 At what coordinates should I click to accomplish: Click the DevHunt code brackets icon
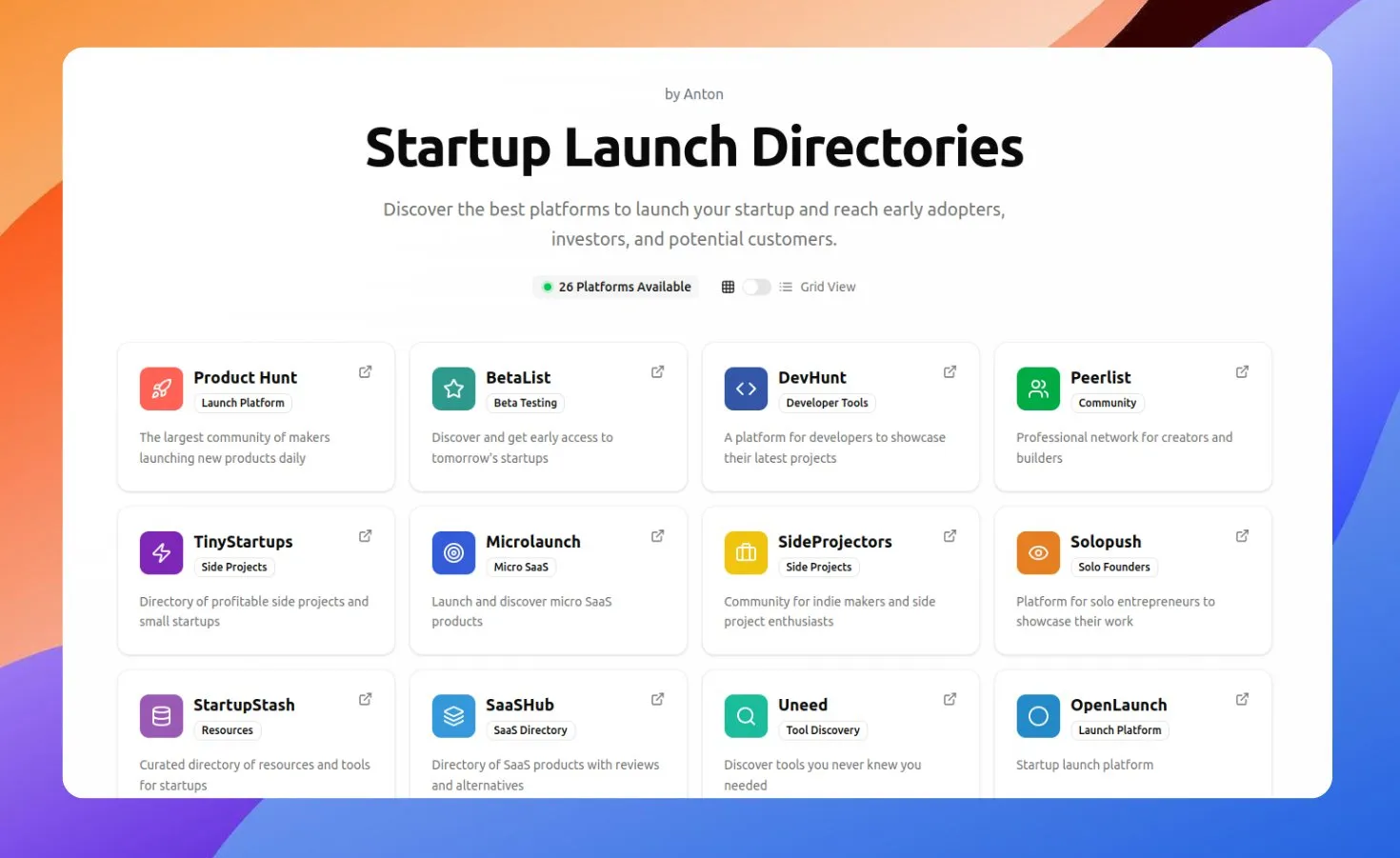point(746,389)
